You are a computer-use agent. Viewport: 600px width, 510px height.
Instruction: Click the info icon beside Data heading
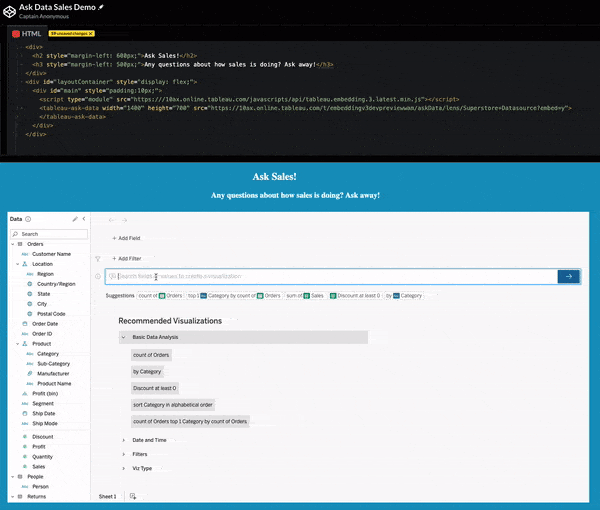tap(28, 218)
